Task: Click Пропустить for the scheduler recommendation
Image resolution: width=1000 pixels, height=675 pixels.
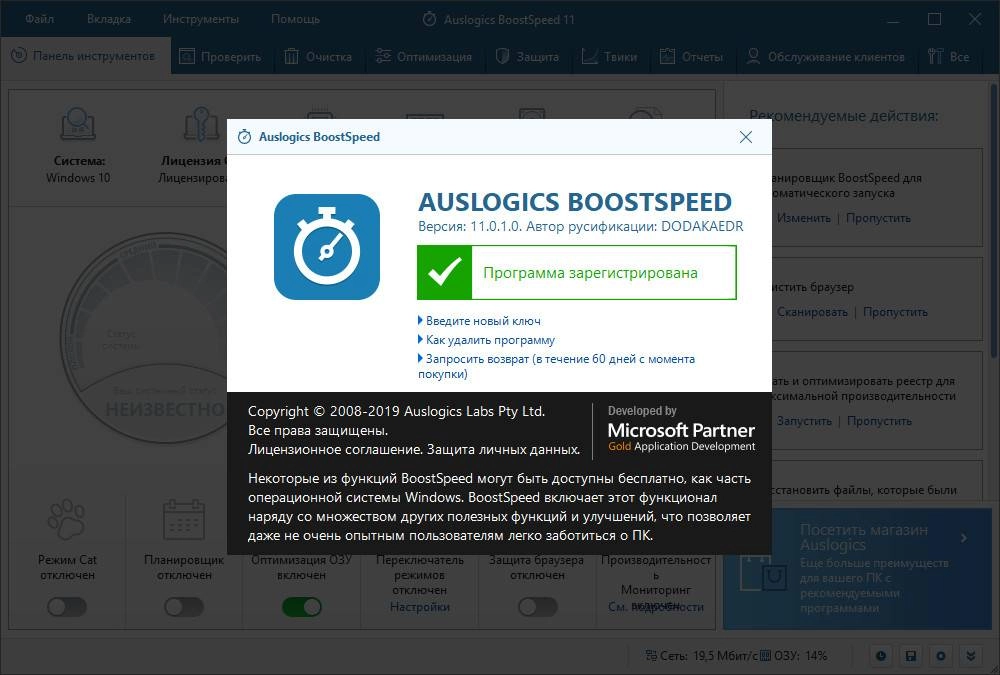Action: tap(878, 218)
